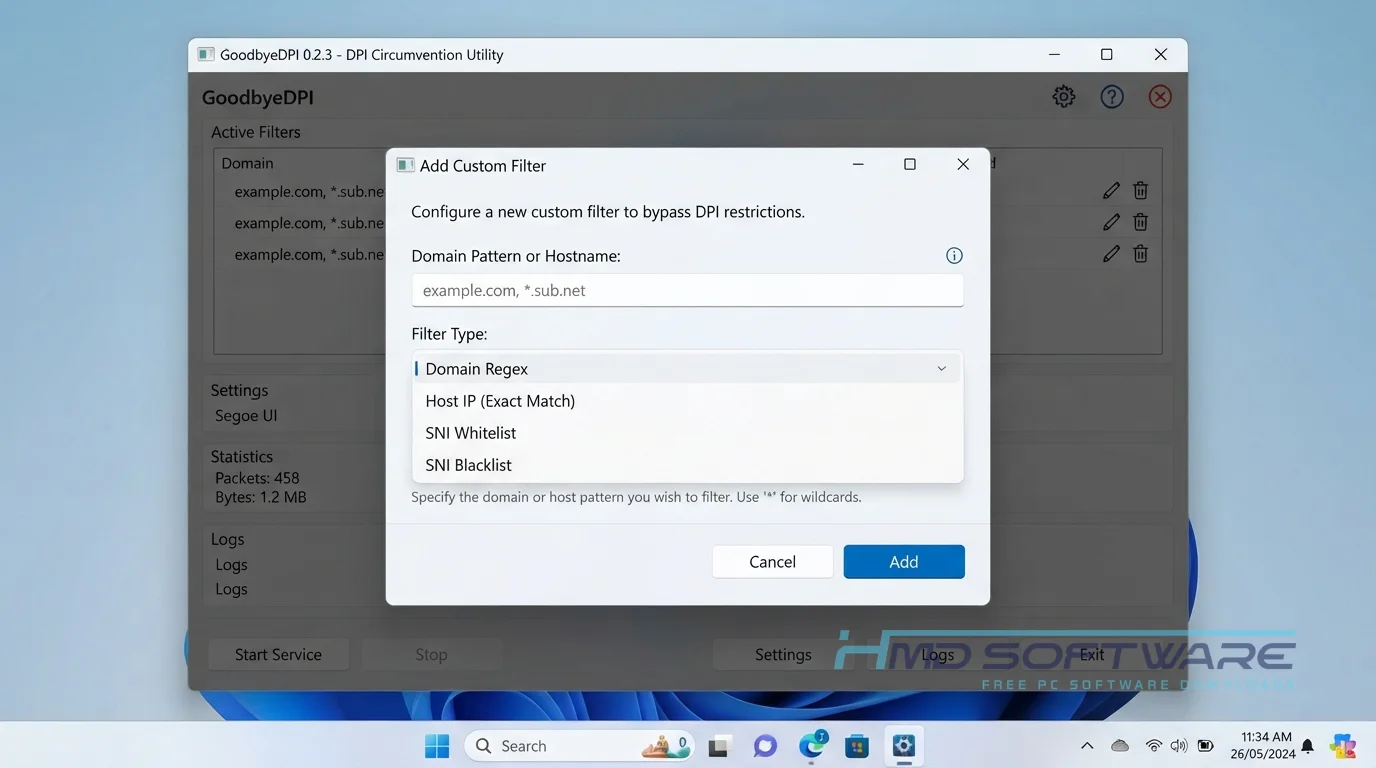This screenshot has width=1376, height=768.
Task: Click the Stop button in main window
Action: 431,655
